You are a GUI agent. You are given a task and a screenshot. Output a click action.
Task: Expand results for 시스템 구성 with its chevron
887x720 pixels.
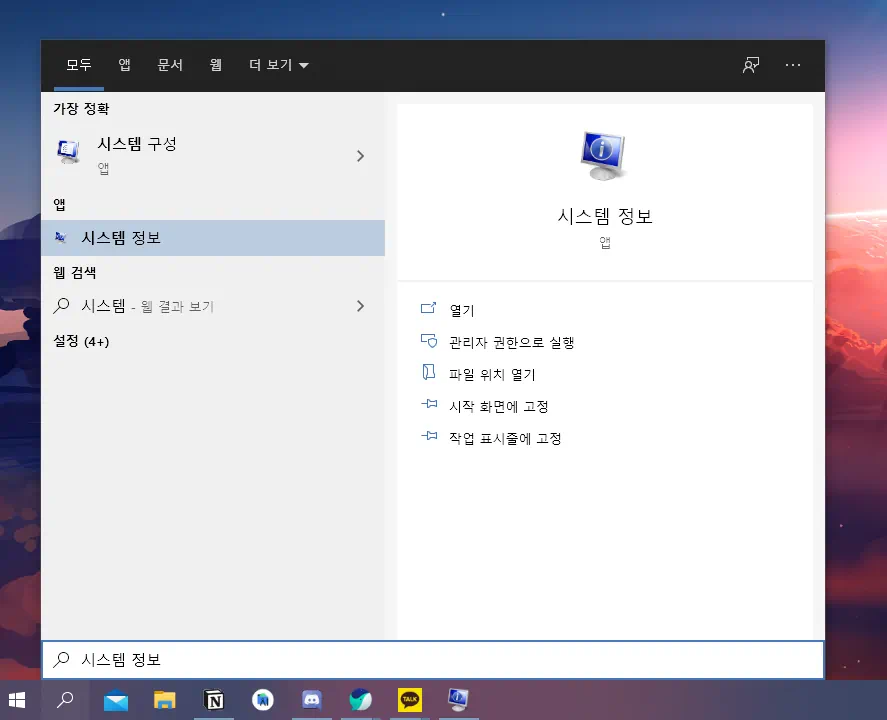point(360,156)
